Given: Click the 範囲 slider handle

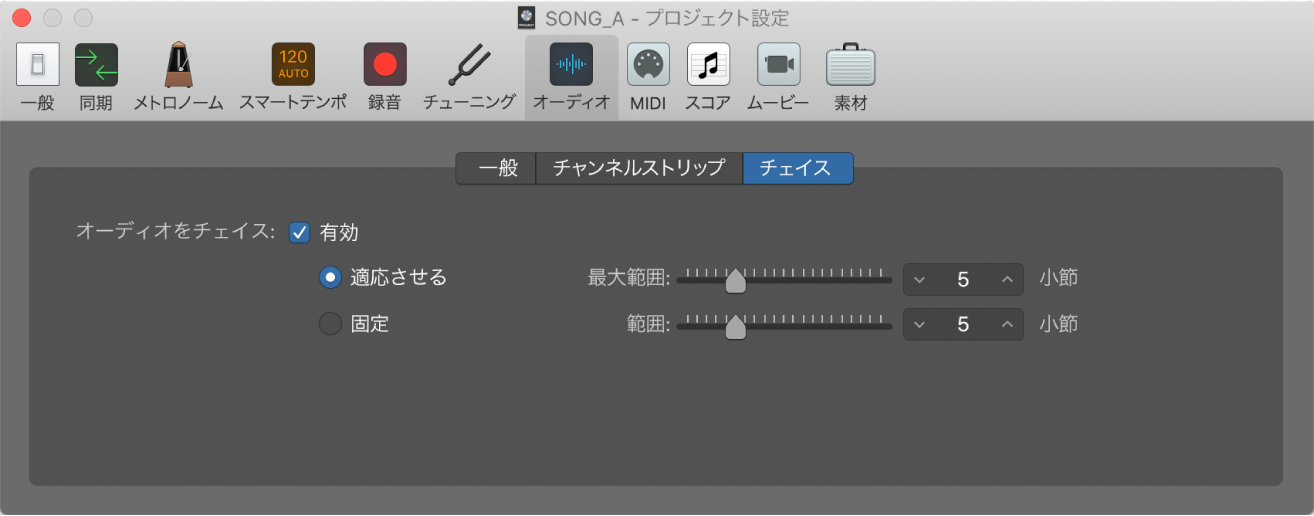Looking at the screenshot, I should [735, 328].
